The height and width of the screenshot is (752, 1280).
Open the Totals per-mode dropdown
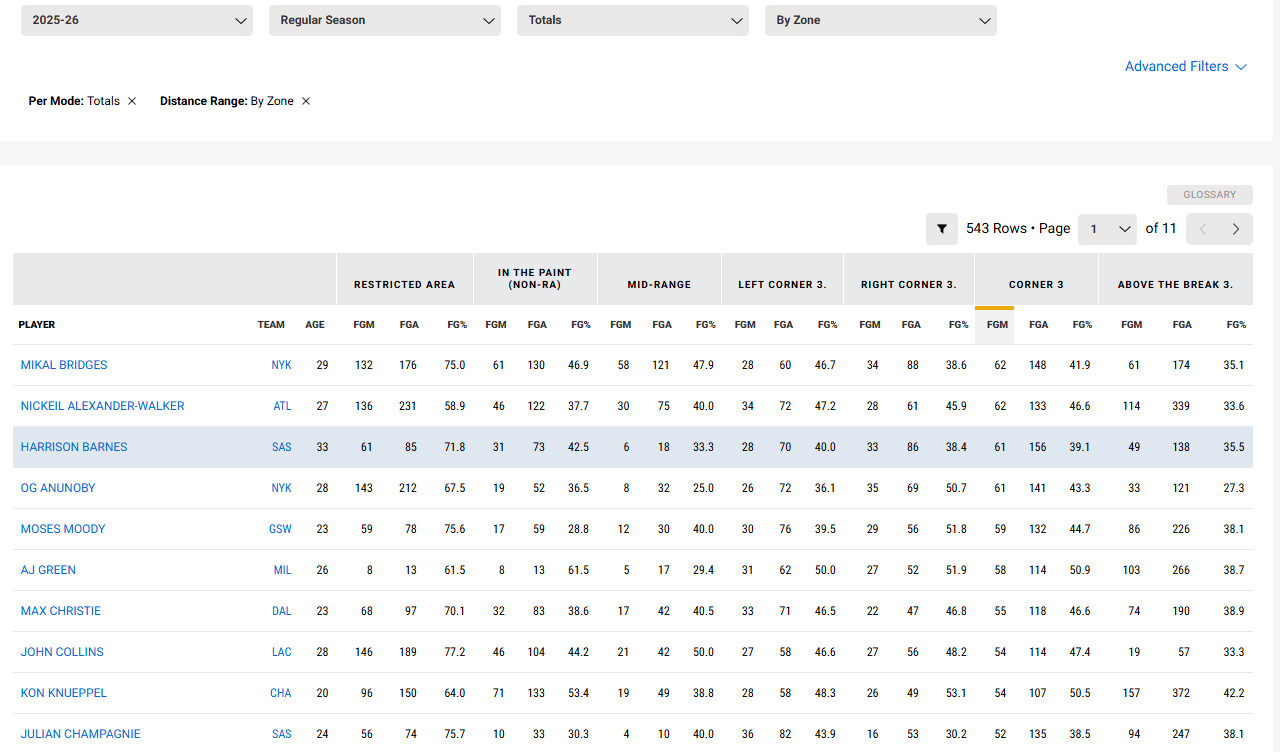633,20
